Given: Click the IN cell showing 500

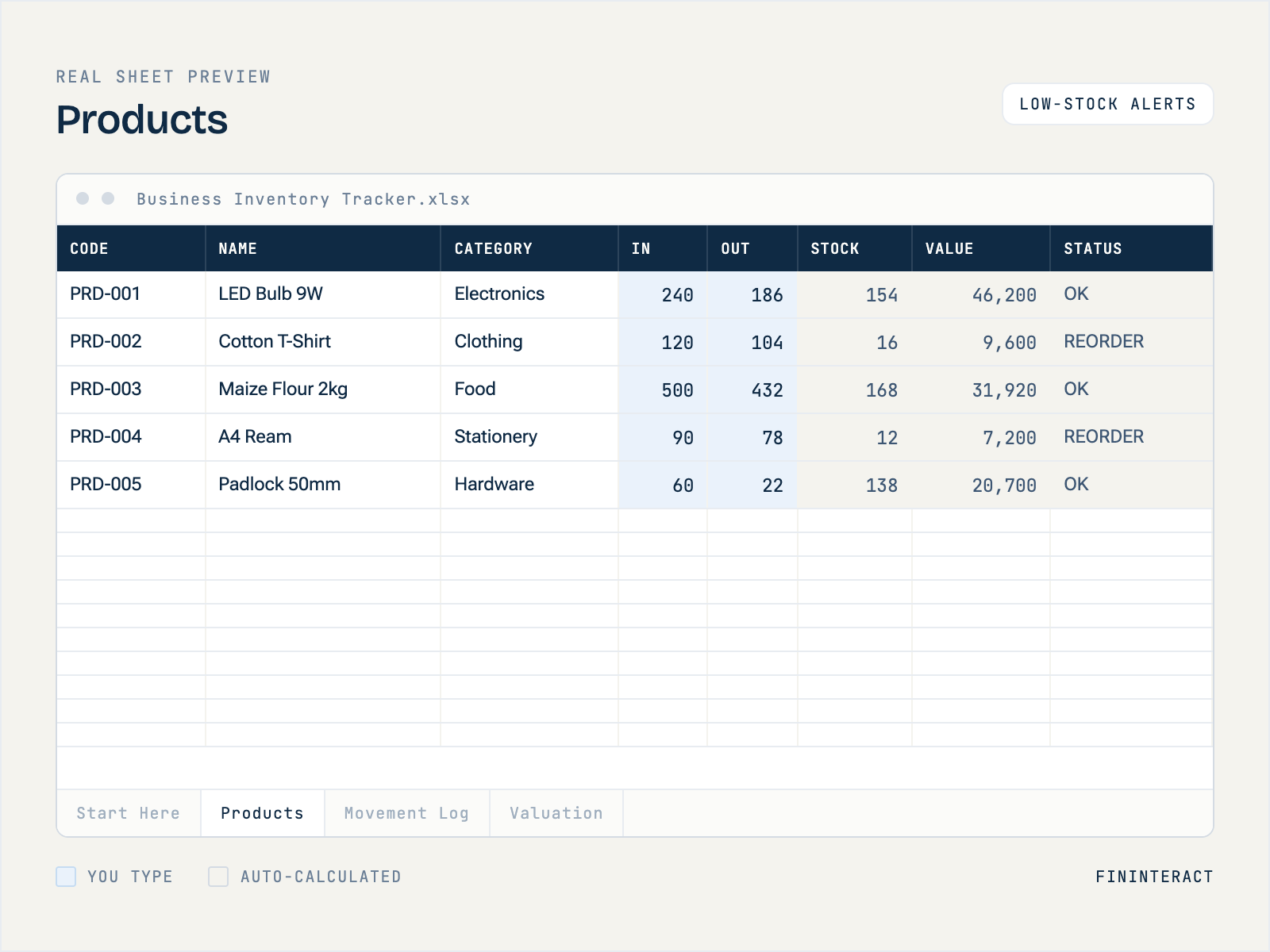Looking at the screenshot, I should click(663, 390).
